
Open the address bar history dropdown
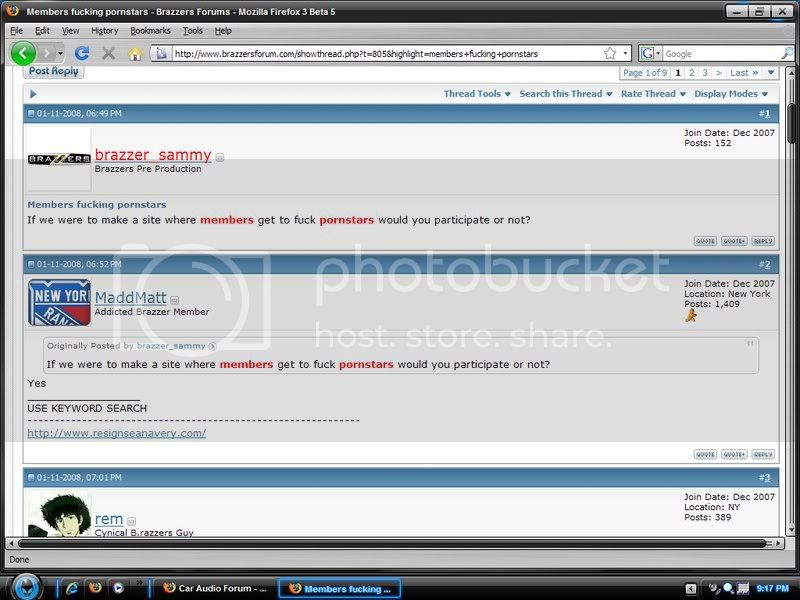click(x=625, y=53)
